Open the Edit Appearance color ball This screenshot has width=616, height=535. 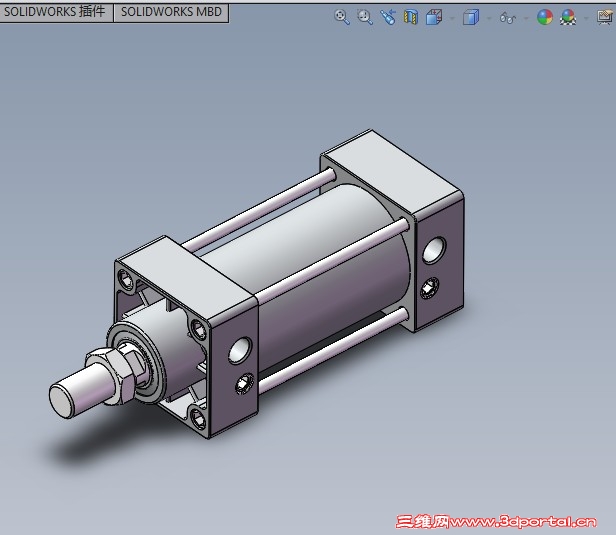pos(545,17)
